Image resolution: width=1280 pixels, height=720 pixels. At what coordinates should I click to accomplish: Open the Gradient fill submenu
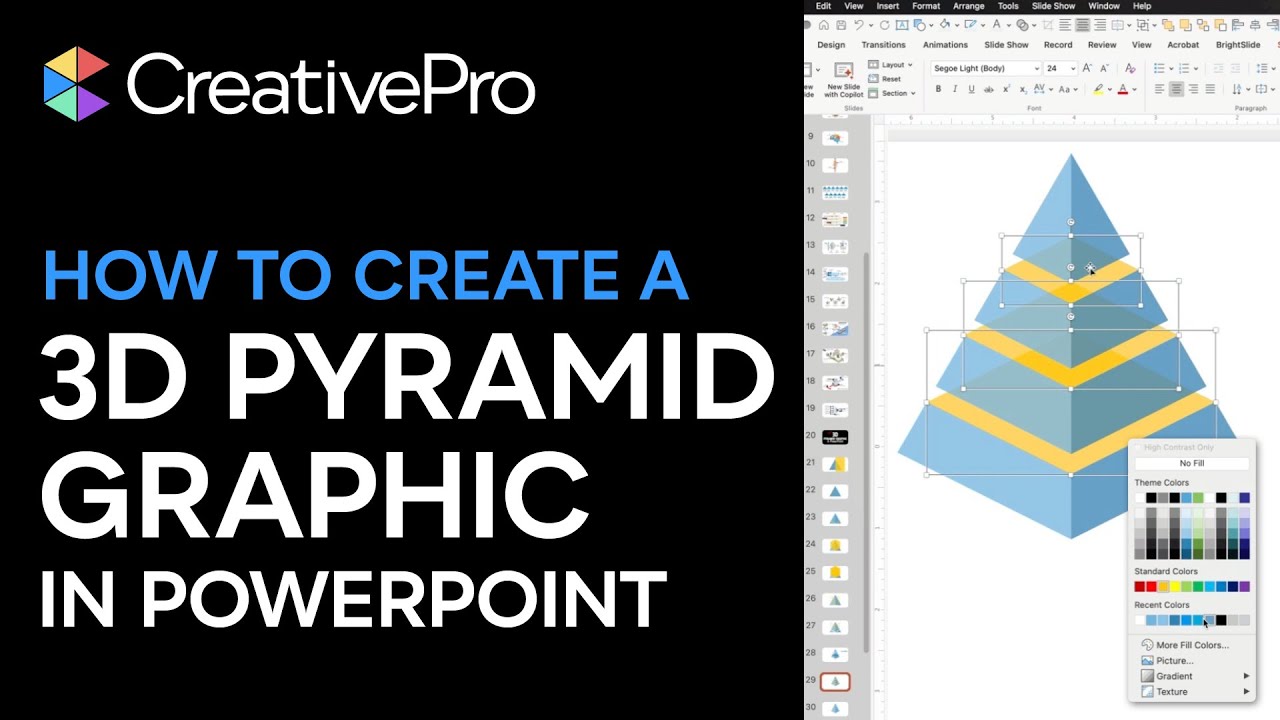pos(1195,676)
